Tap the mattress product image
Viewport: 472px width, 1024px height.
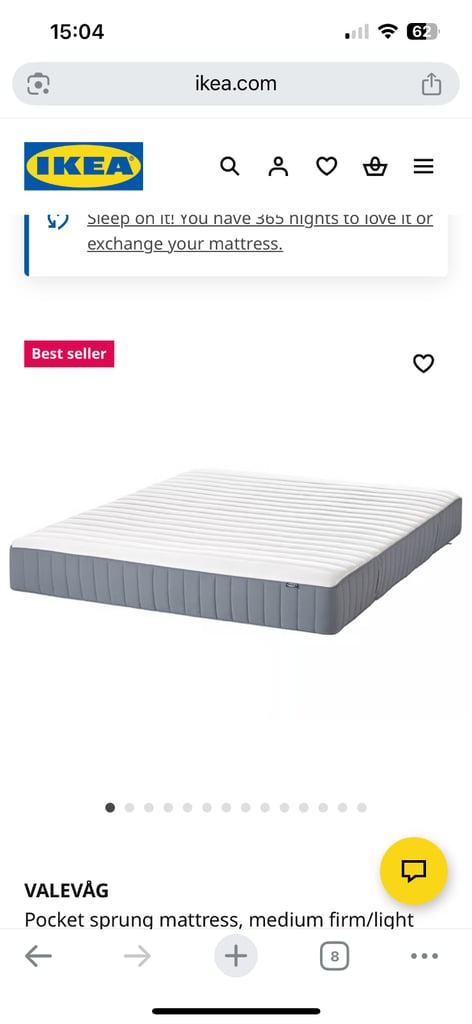tap(236, 552)
